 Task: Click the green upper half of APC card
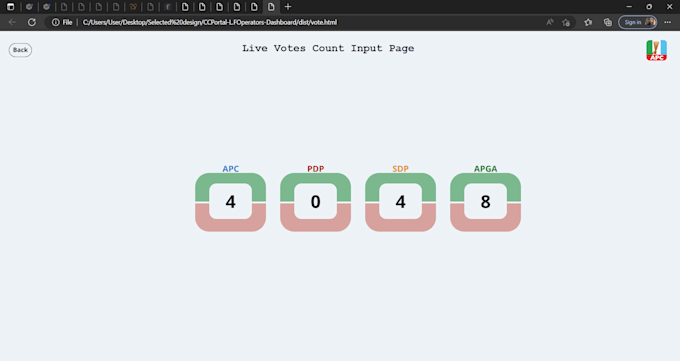coord(230,179)
